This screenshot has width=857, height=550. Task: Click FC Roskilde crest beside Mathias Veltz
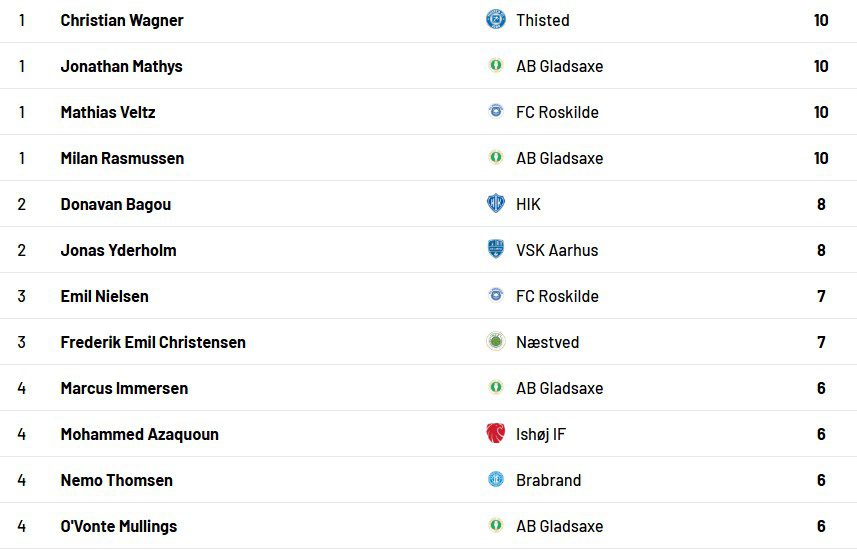click(x=496, y=112)
